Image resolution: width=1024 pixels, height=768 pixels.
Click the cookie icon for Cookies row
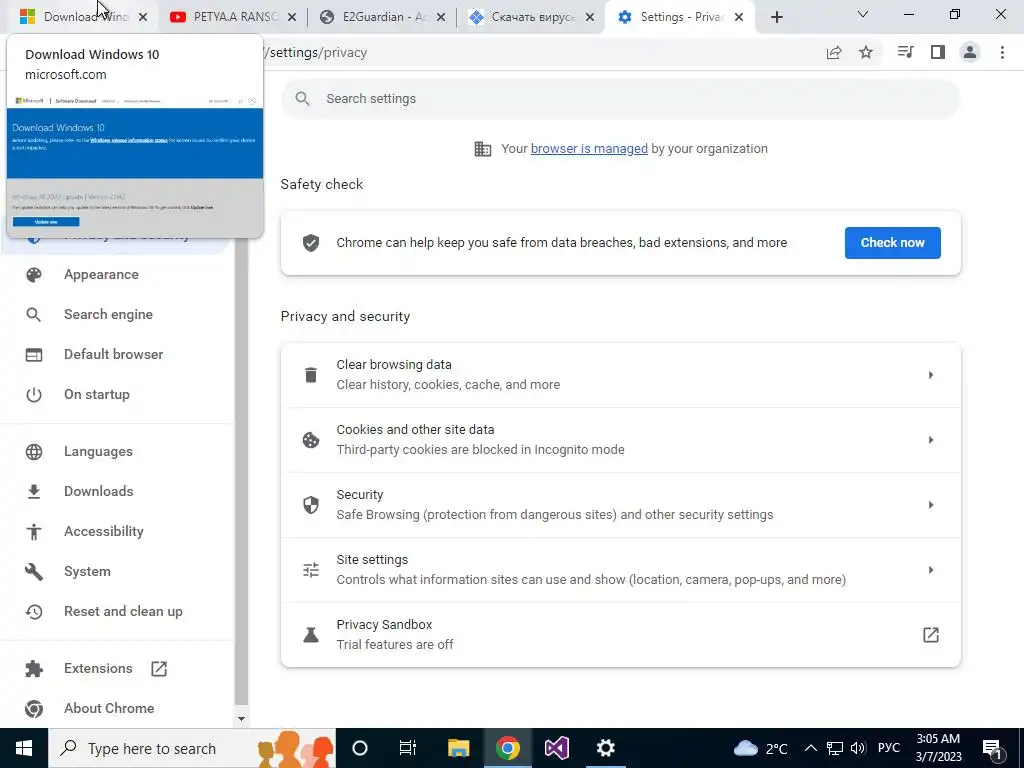click(x=311, y=440)
